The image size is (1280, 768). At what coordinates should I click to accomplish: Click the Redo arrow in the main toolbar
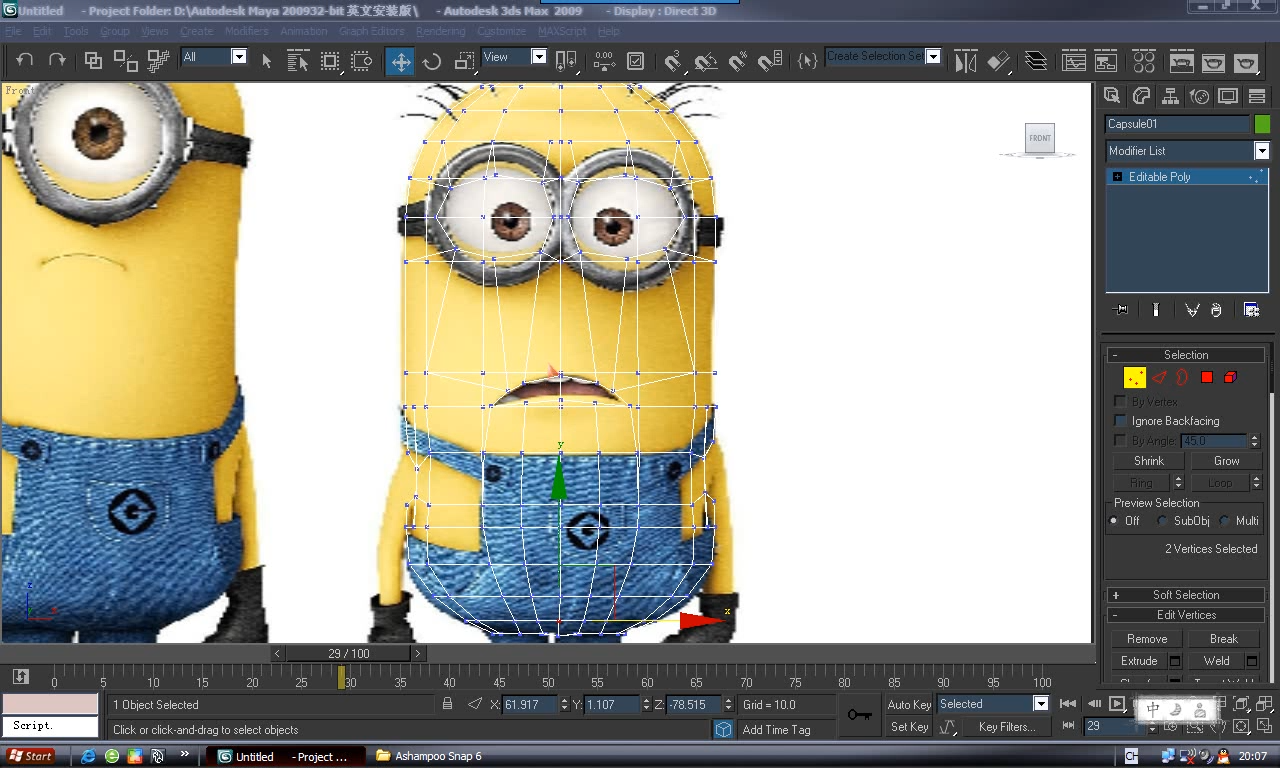tap(57, 61)
